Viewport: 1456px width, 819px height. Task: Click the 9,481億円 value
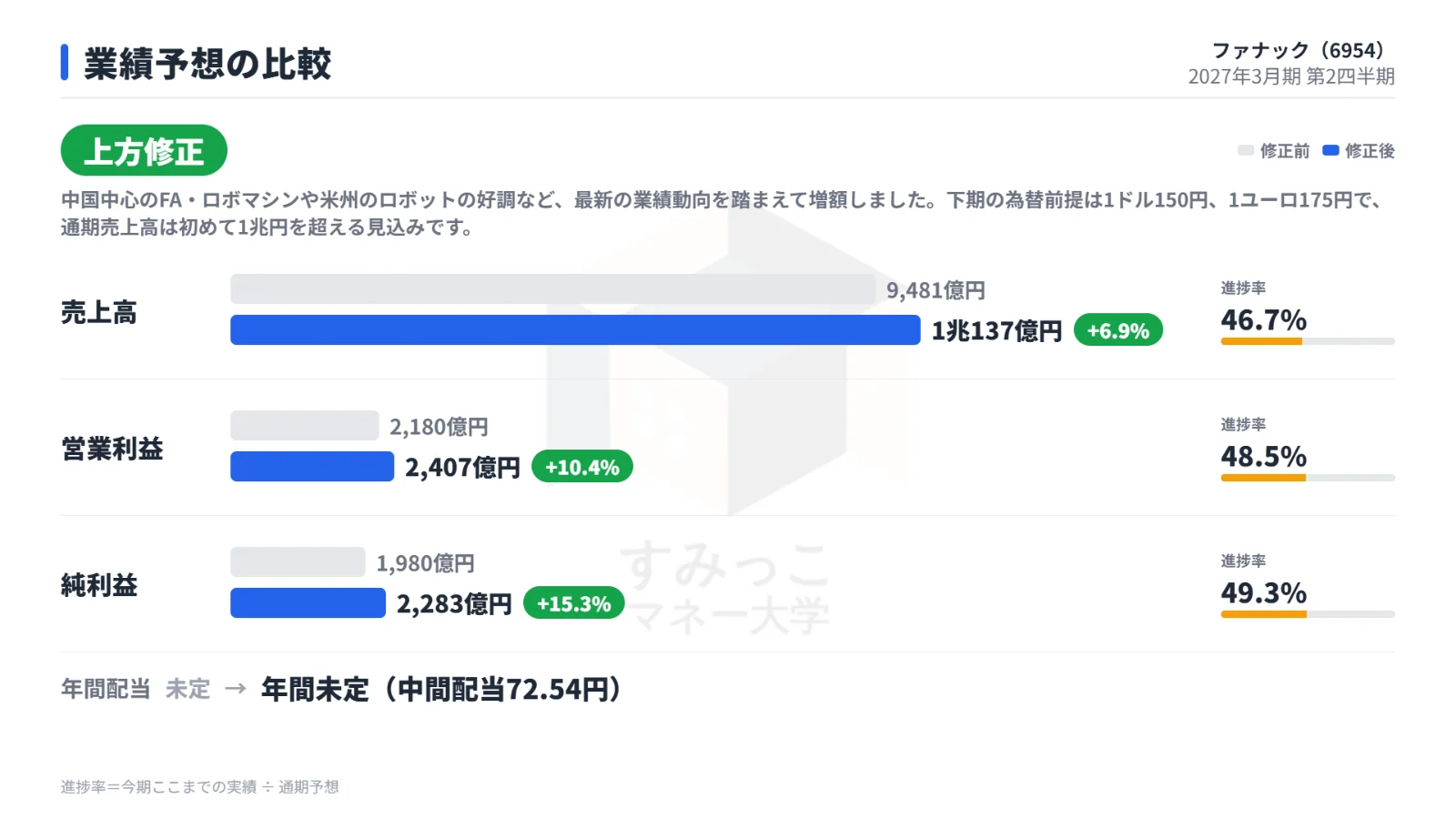coord(936,290)
